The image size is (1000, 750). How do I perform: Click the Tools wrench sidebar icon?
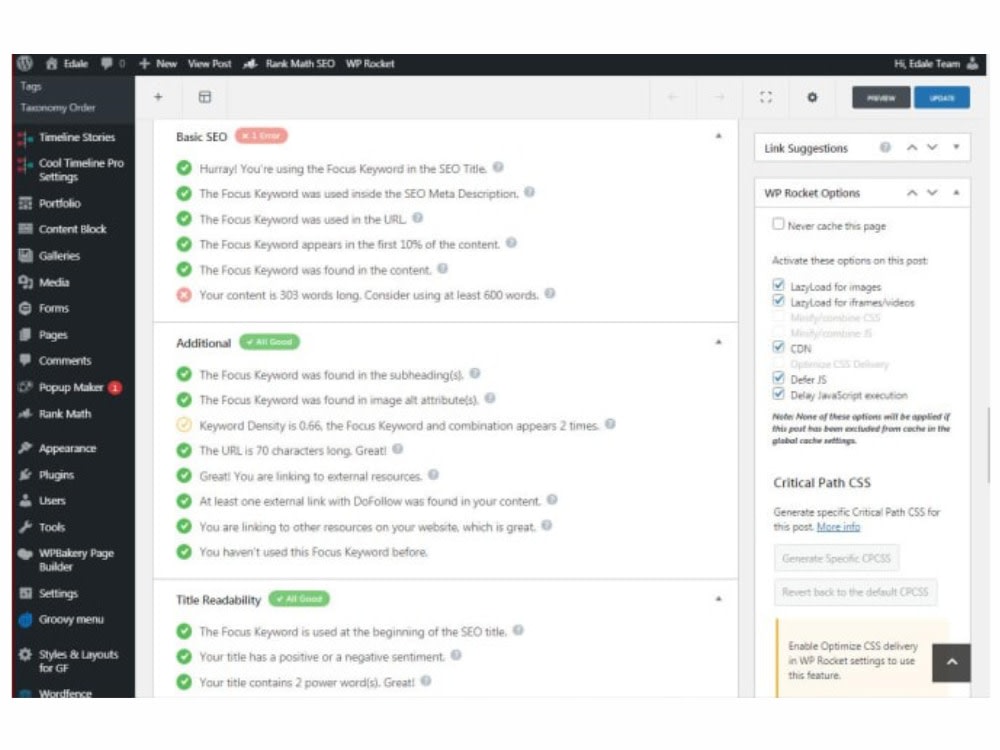(26, 527)
